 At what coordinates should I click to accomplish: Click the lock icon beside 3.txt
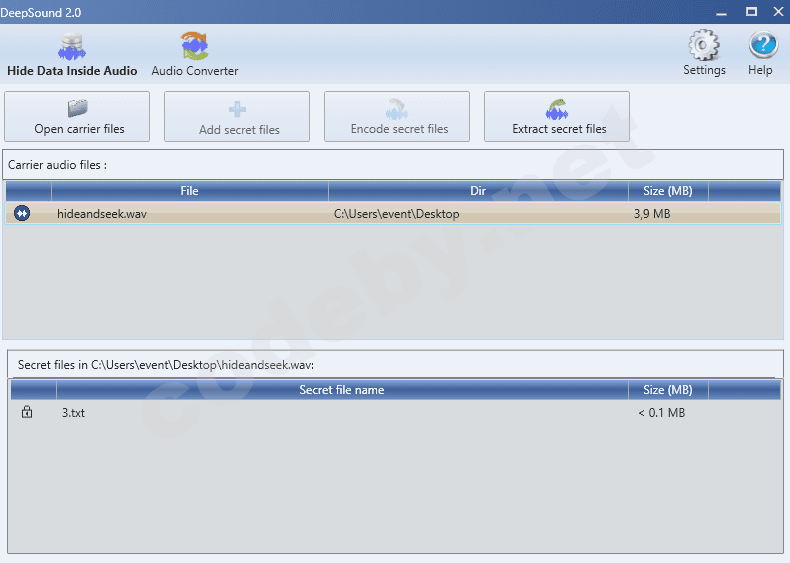pyautogui.click(x=27, y=412)
